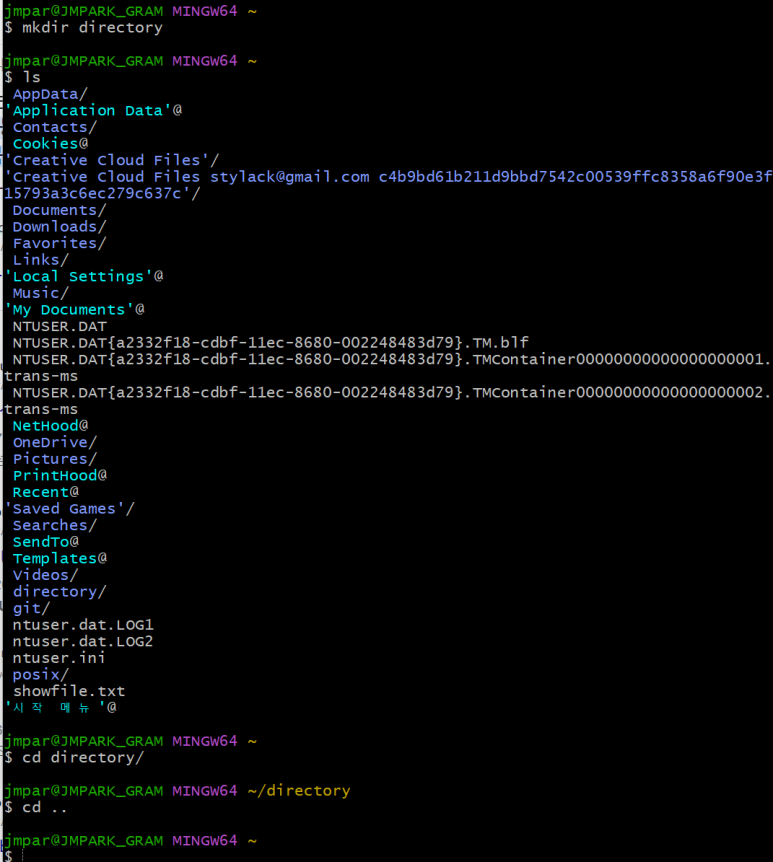Select the Music/ folder entry
This screenshot has height=862, width=773.
pos(41,292)
